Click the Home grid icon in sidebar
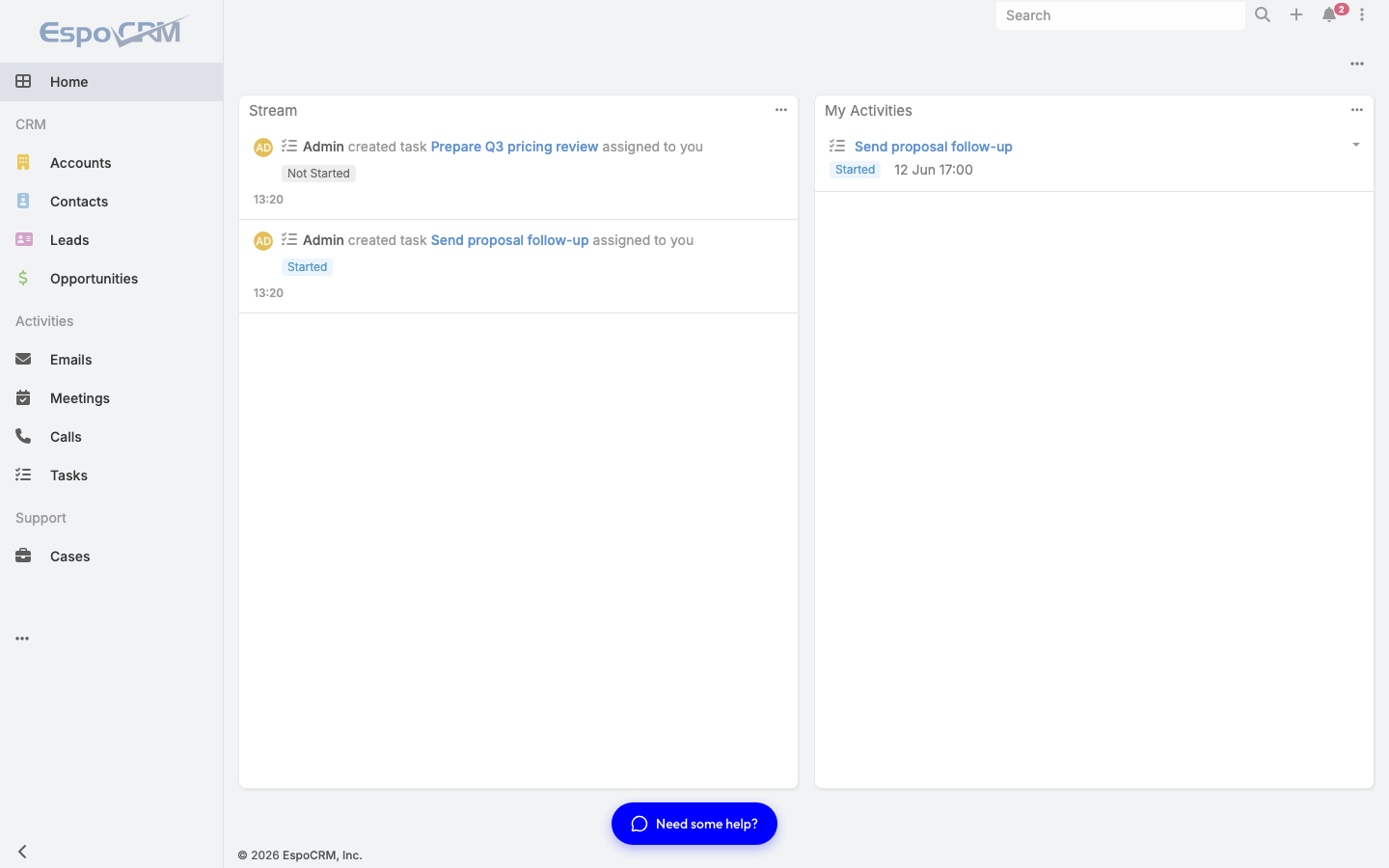Screen dimensions: 1389x868 pos(23,81)
